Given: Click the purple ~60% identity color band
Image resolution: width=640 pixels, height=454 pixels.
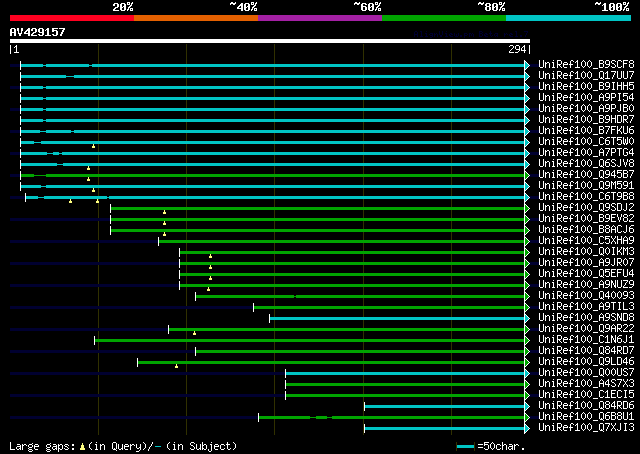Looking at the screenshot, I should pos(320,18).
